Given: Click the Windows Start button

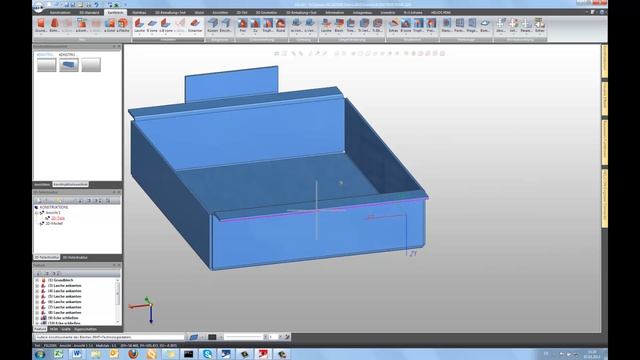Looking at the screenshot, I should (40, 354).
